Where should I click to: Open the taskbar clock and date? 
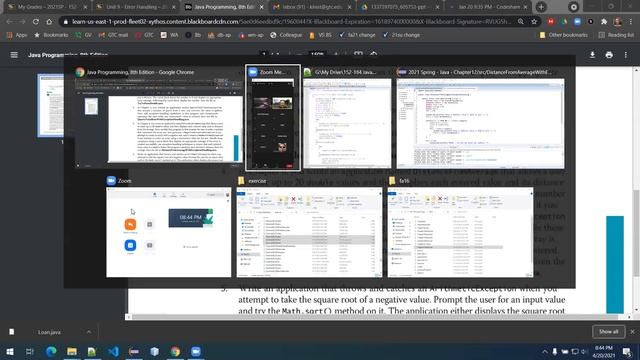coord(604,351)
